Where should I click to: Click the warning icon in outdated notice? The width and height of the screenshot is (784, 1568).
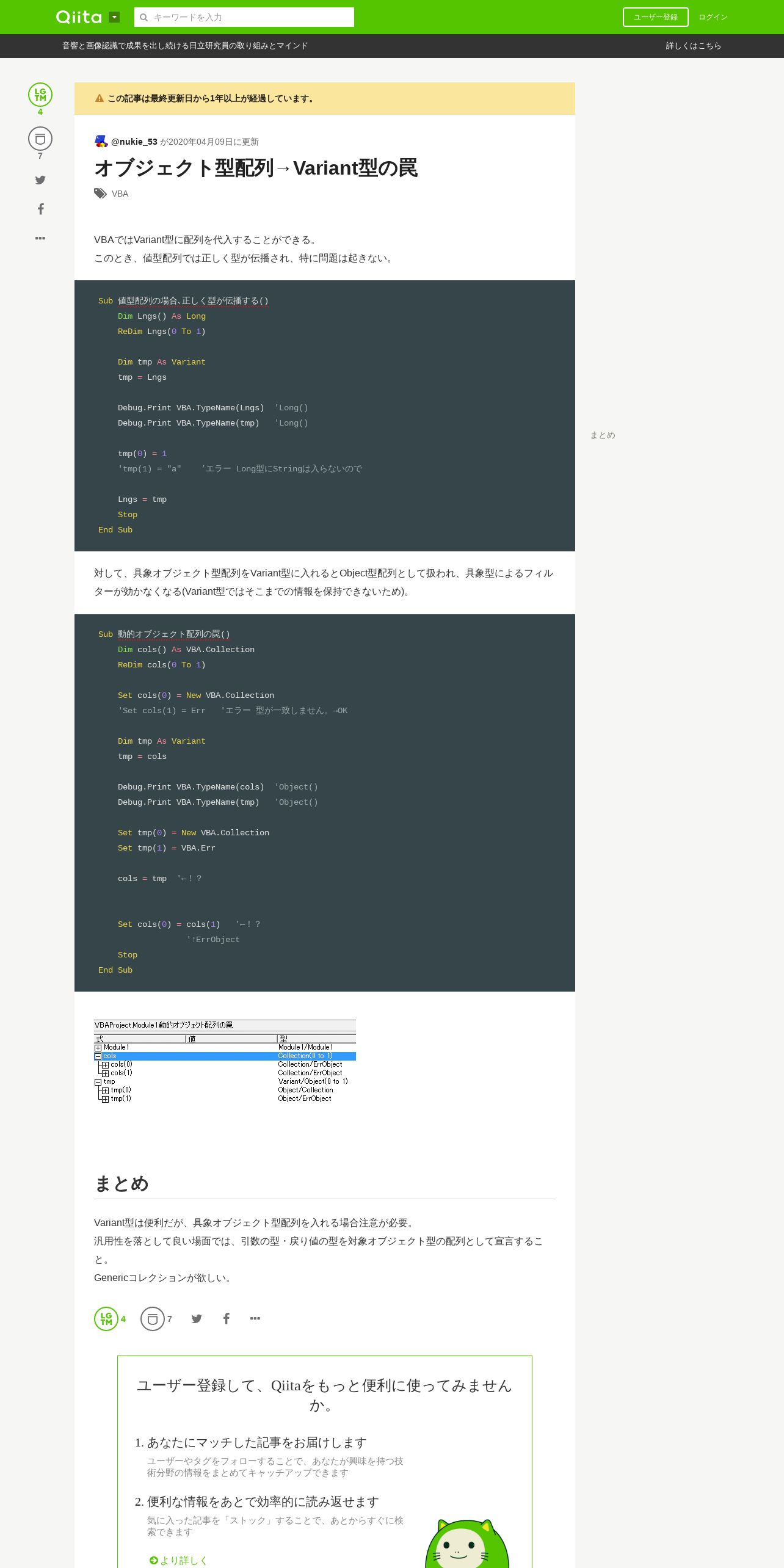pyautogui.click(x=100, y=98)
